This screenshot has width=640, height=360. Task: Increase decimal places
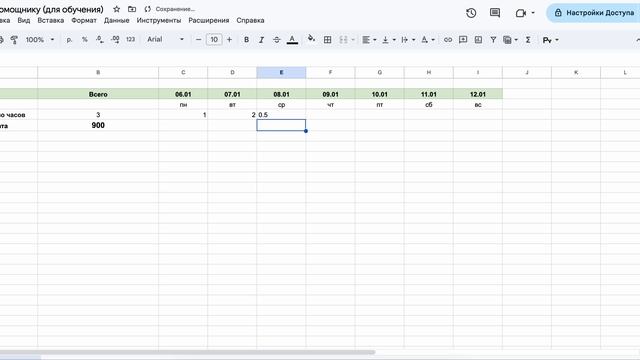click(115, 40)
